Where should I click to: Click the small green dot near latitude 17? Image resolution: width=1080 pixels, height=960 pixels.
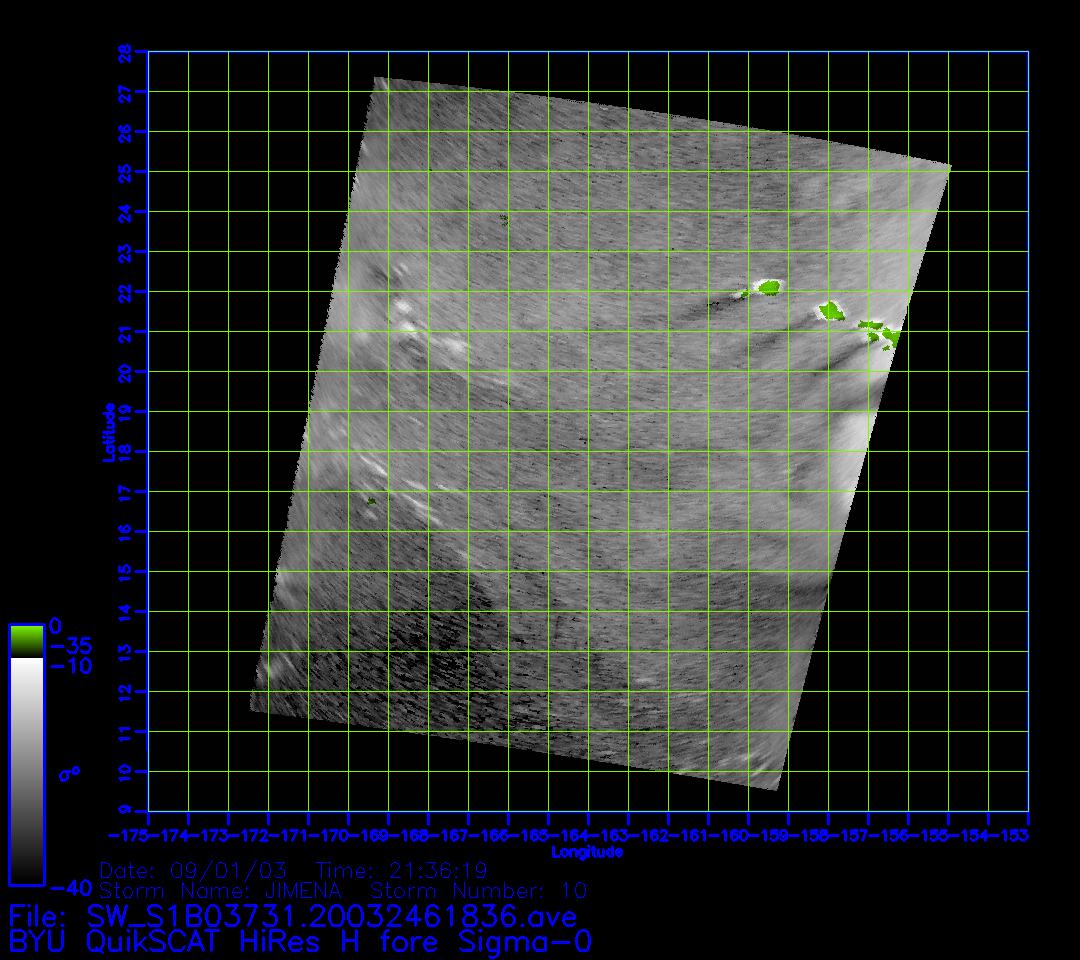click(371, 501)
